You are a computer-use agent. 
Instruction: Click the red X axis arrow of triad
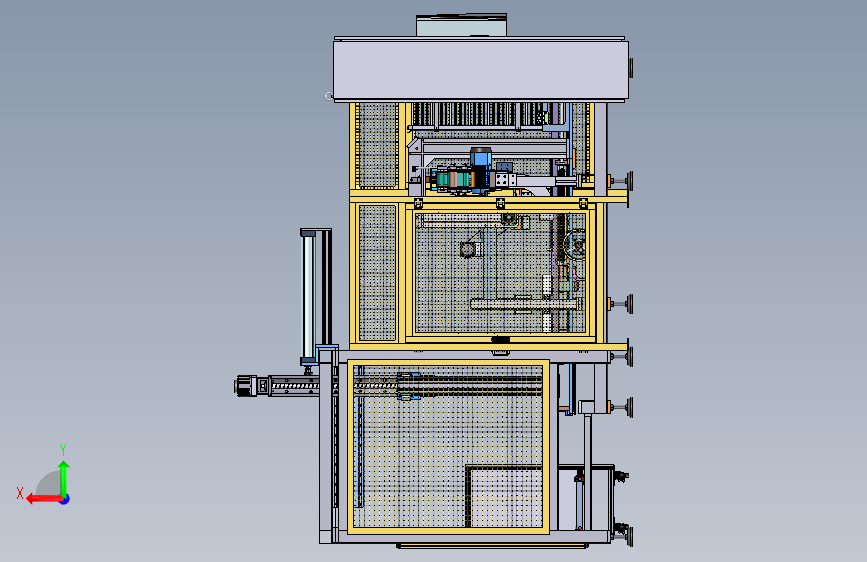(43, 499)
